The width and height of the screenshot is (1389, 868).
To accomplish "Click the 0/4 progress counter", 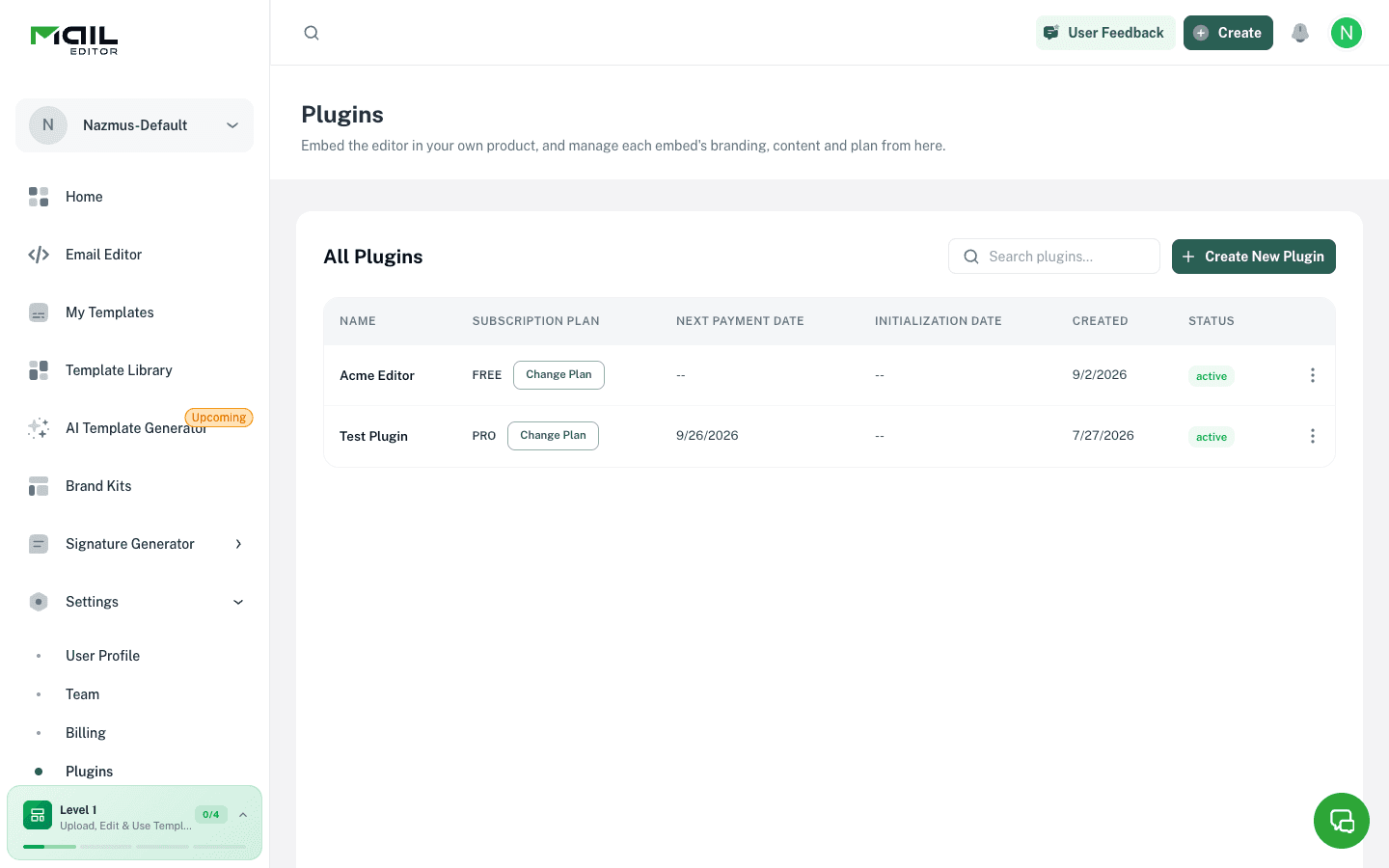I will click(211, 815).
